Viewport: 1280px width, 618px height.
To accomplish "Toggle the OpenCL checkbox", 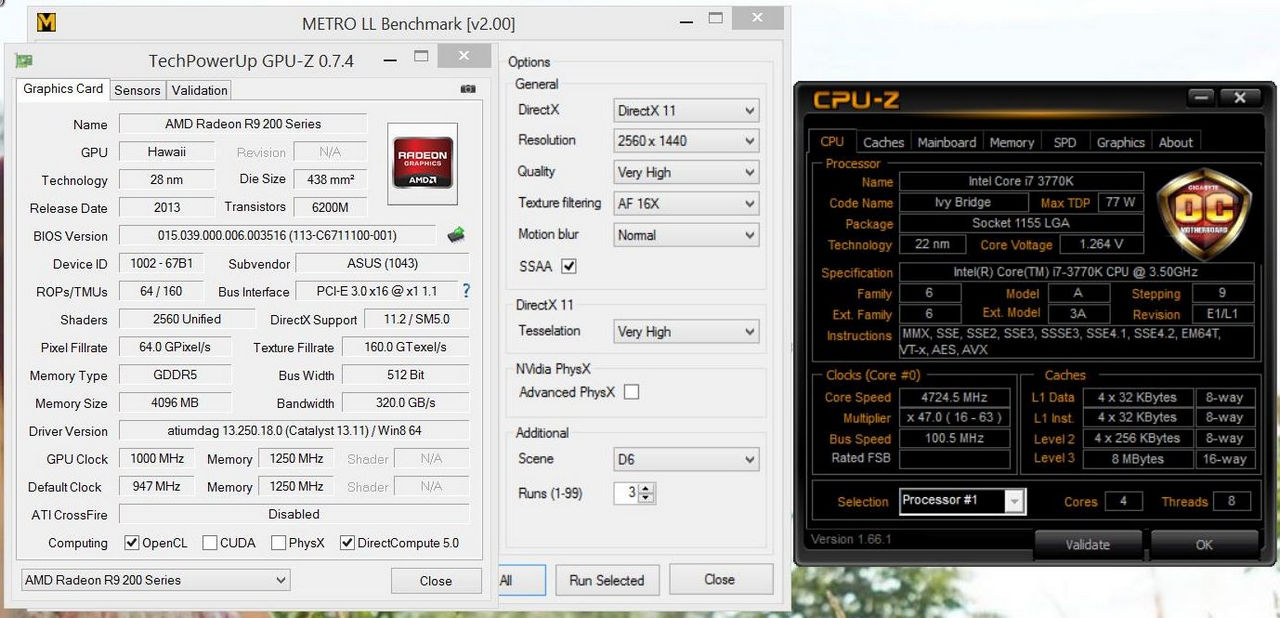I will (x=132, y=543).
